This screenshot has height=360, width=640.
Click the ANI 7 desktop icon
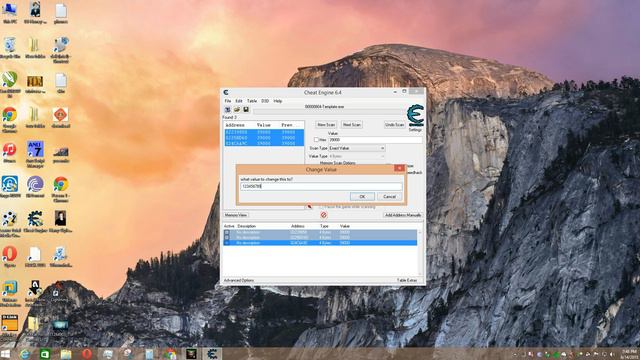click(x=35, y=154)
